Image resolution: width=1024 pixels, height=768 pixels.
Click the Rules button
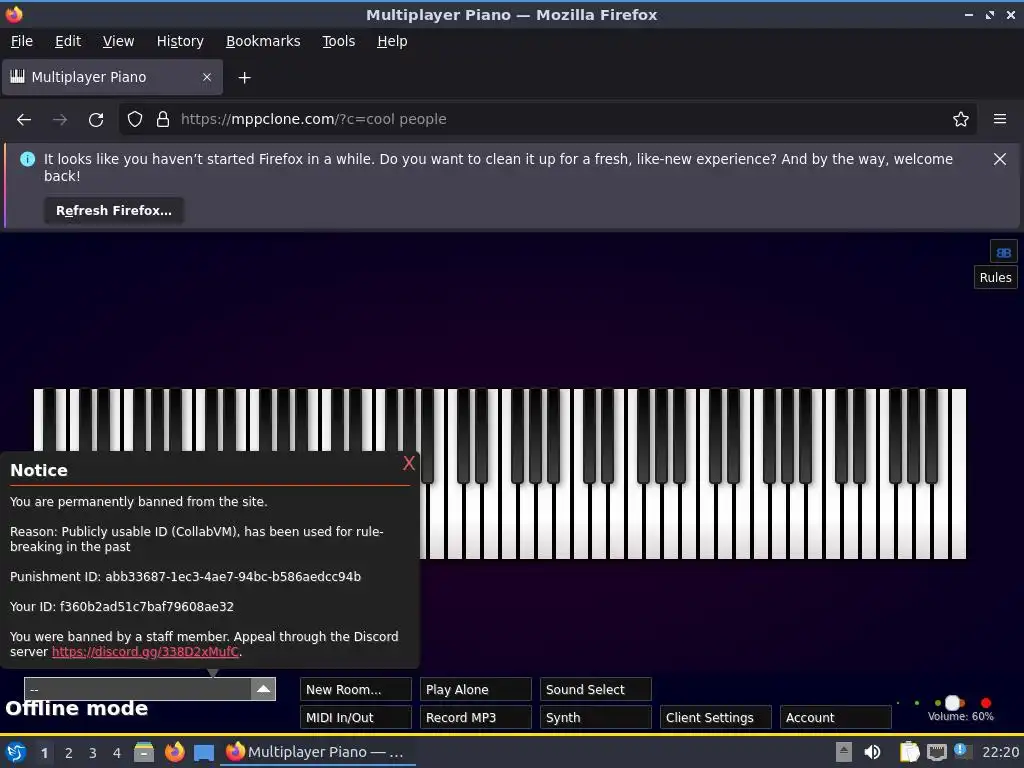pyautogui.click(x=995, y=277)
